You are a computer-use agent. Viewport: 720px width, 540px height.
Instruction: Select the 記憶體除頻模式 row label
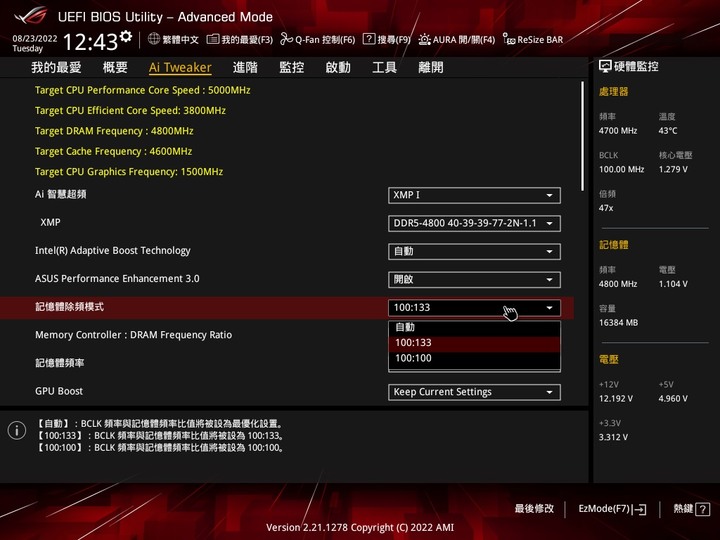(x=69, y=307)
